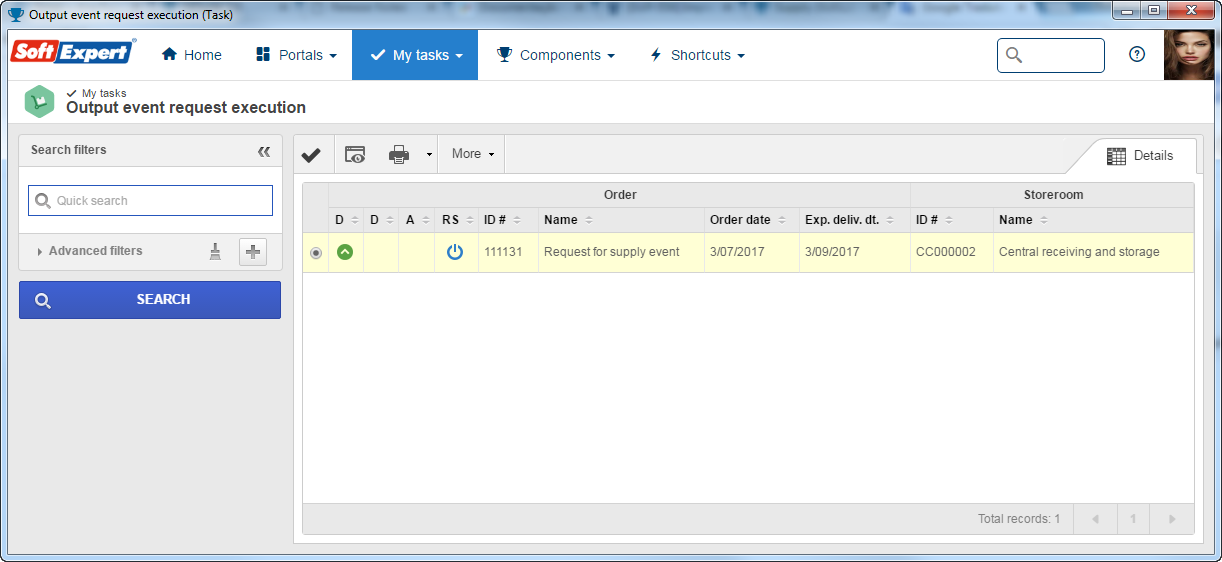Go to the Home page
Screen dimensions: 1222x562
click(x=192, y=55)
